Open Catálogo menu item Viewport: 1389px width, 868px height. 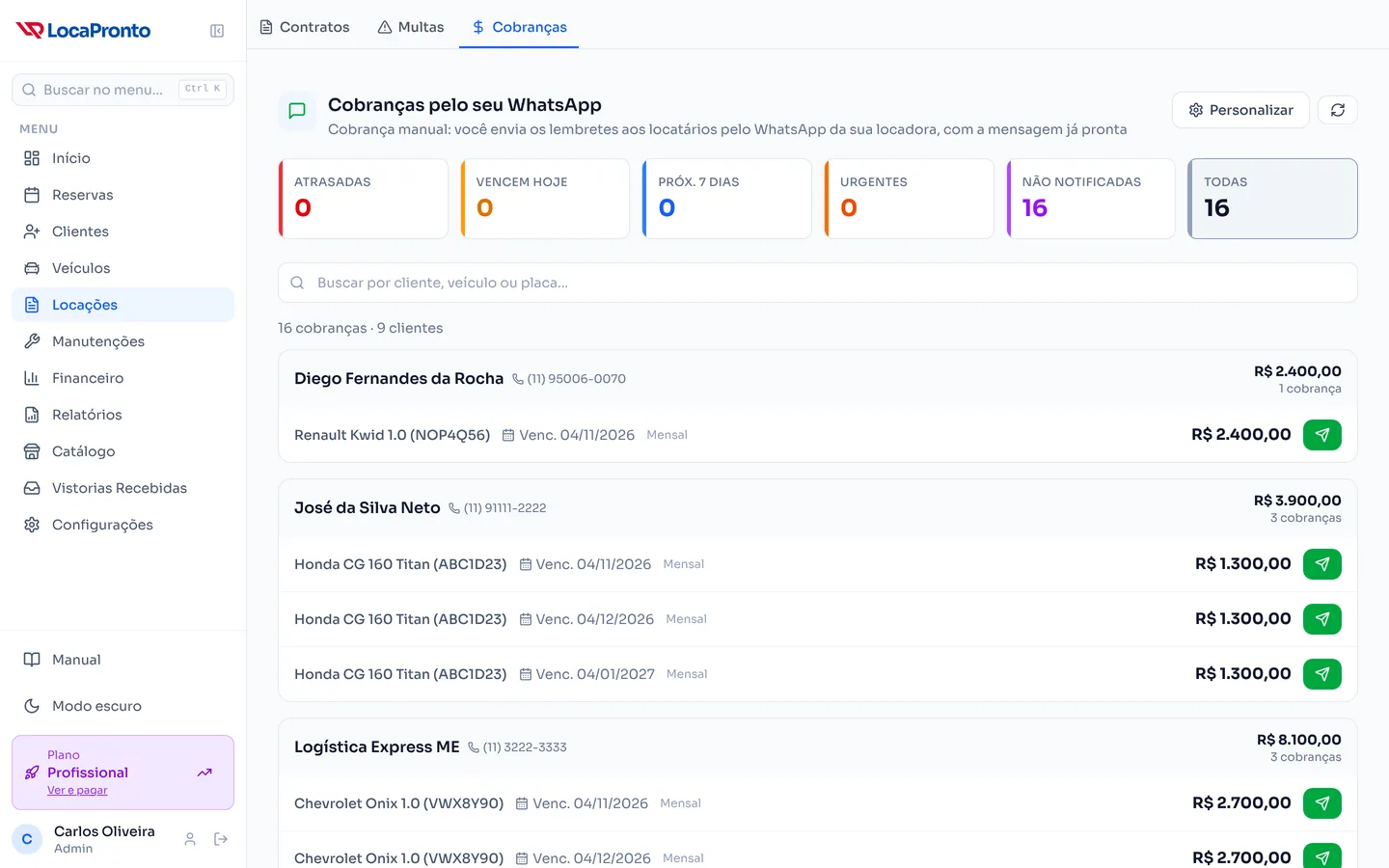tap(123, 451)
